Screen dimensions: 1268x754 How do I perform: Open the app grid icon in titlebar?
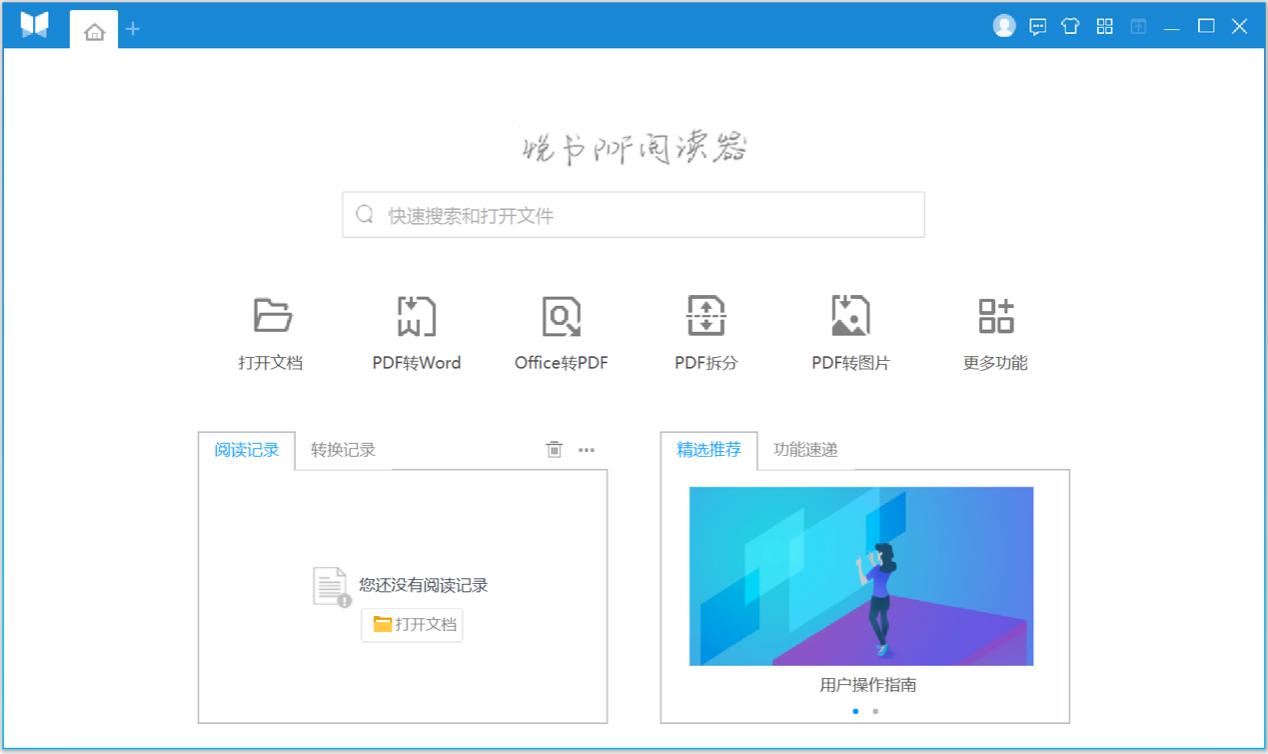point(1104,26)
